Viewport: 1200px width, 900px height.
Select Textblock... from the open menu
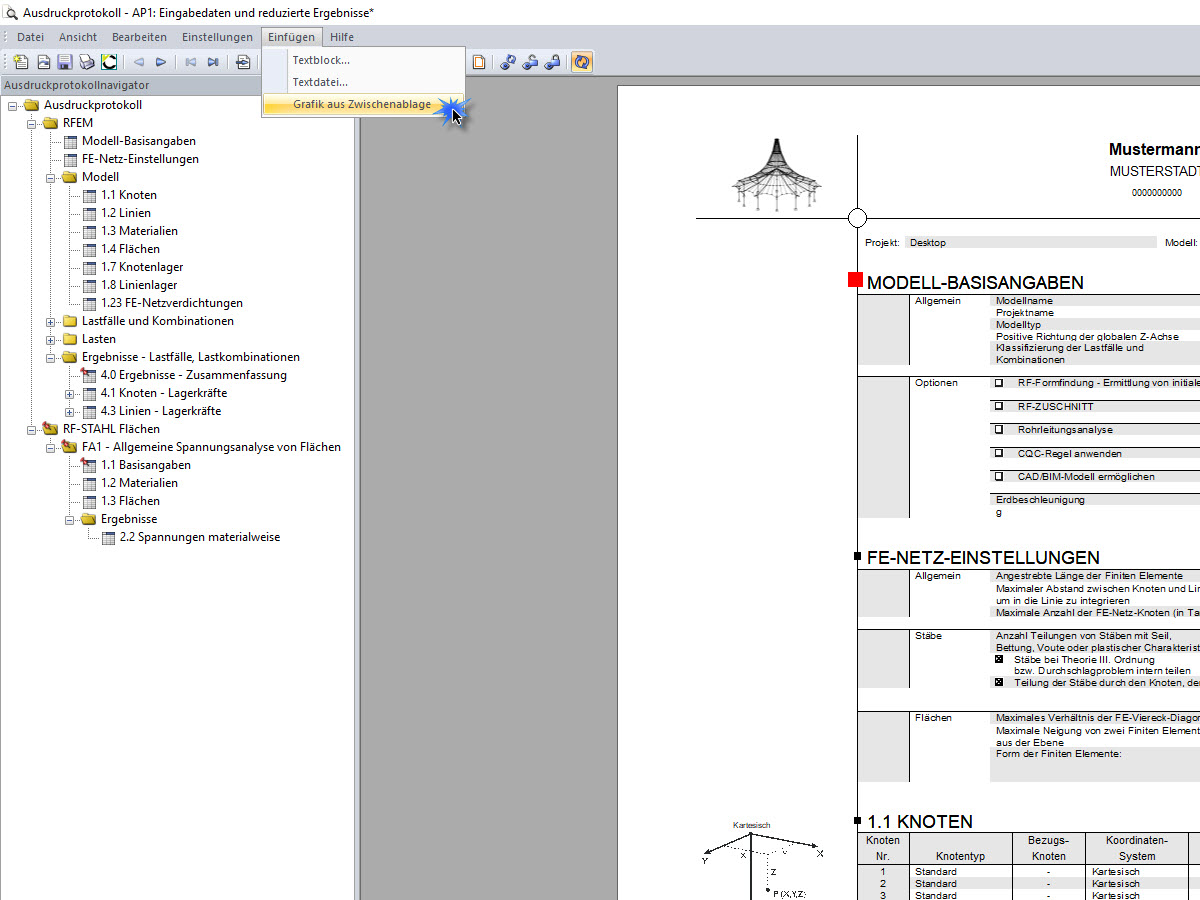pos(319,60)
